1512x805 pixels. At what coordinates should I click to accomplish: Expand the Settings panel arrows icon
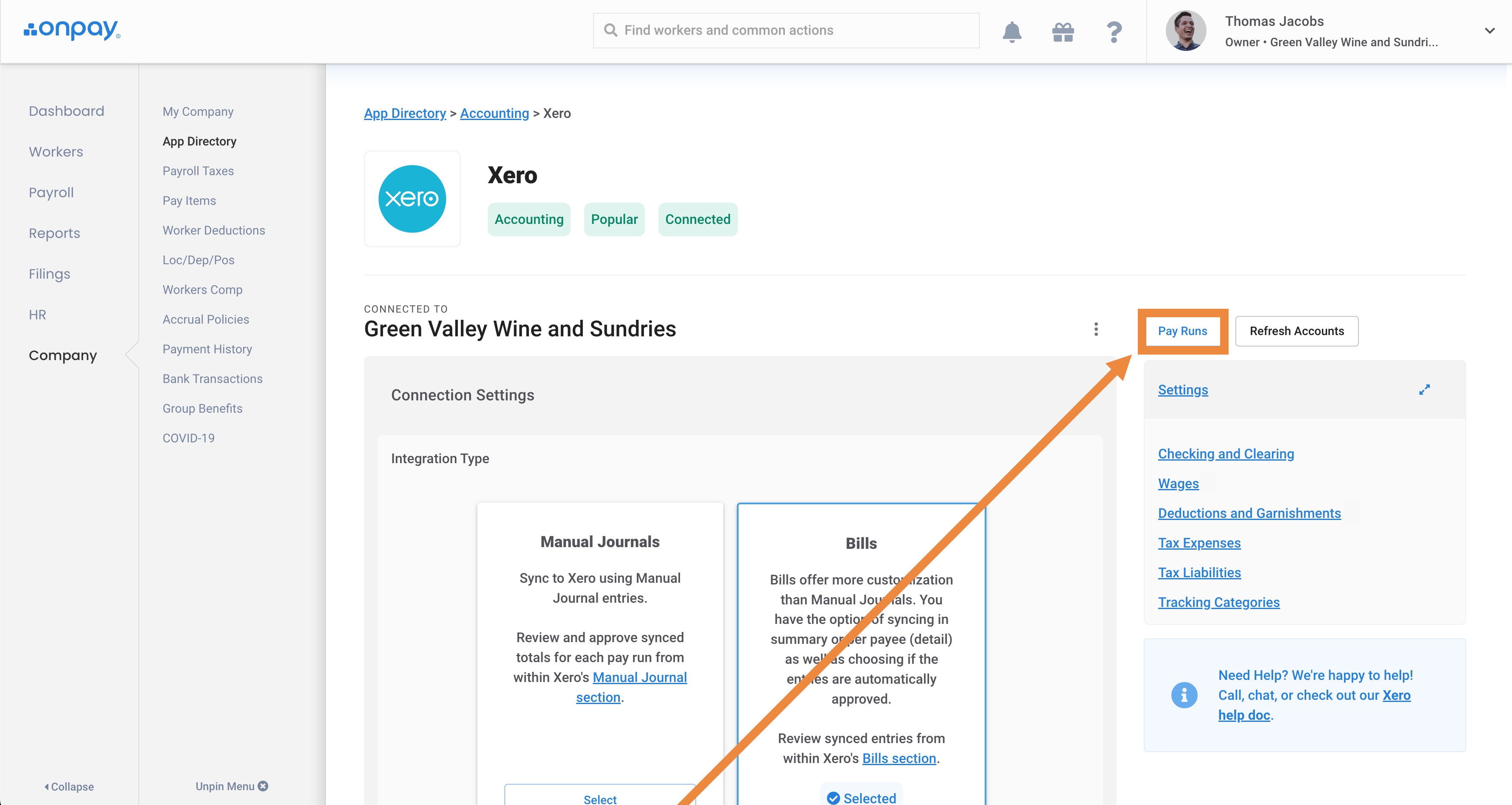(x=1425, y=390)
